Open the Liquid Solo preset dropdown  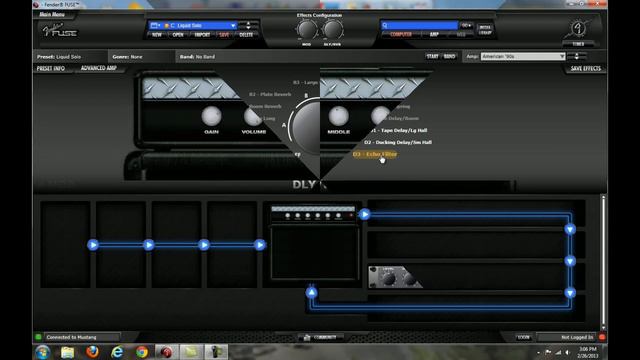tap(233, 25)
